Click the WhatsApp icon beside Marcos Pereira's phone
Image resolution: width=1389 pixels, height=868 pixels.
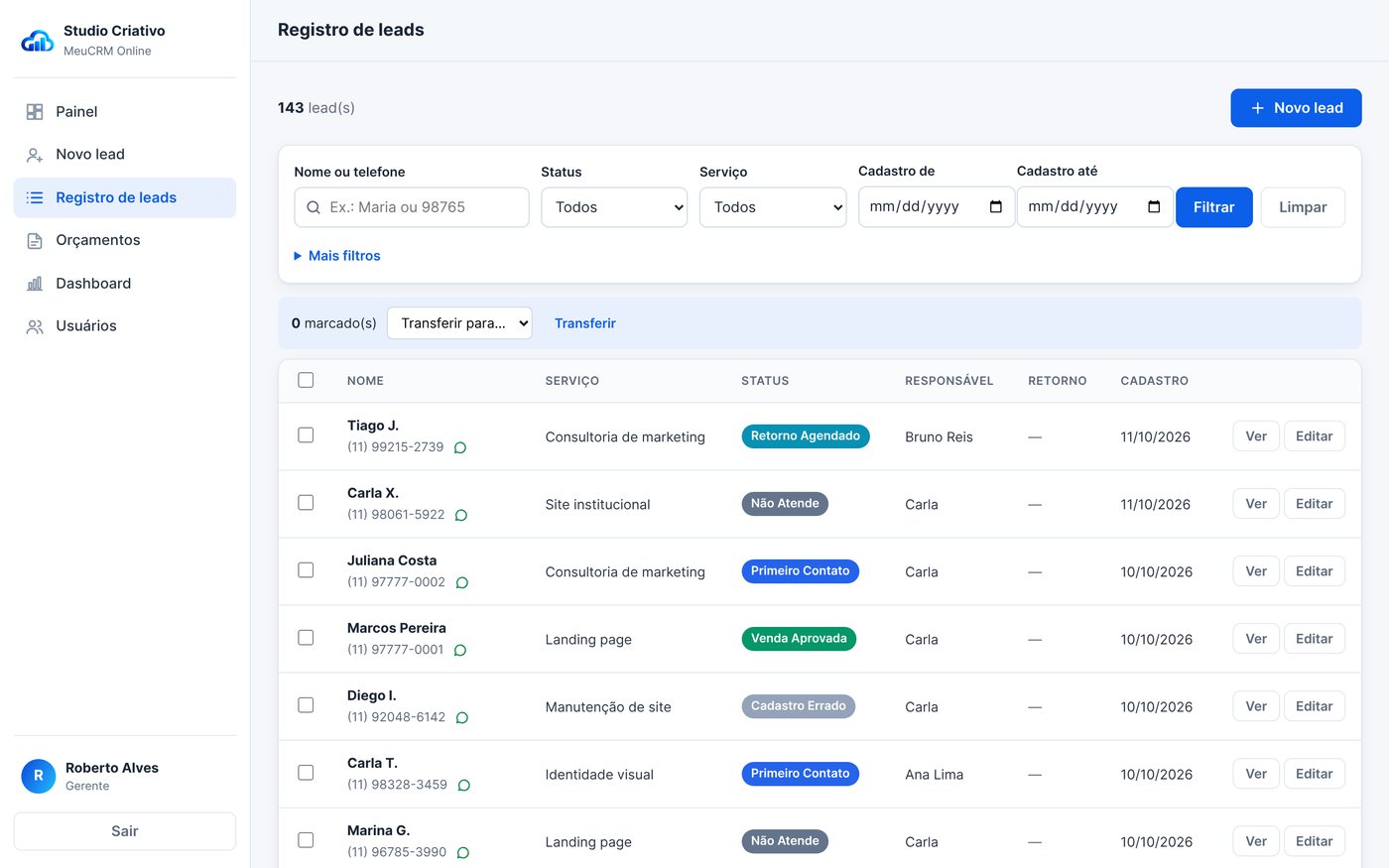pyautogui.click(x=460, y=650)
